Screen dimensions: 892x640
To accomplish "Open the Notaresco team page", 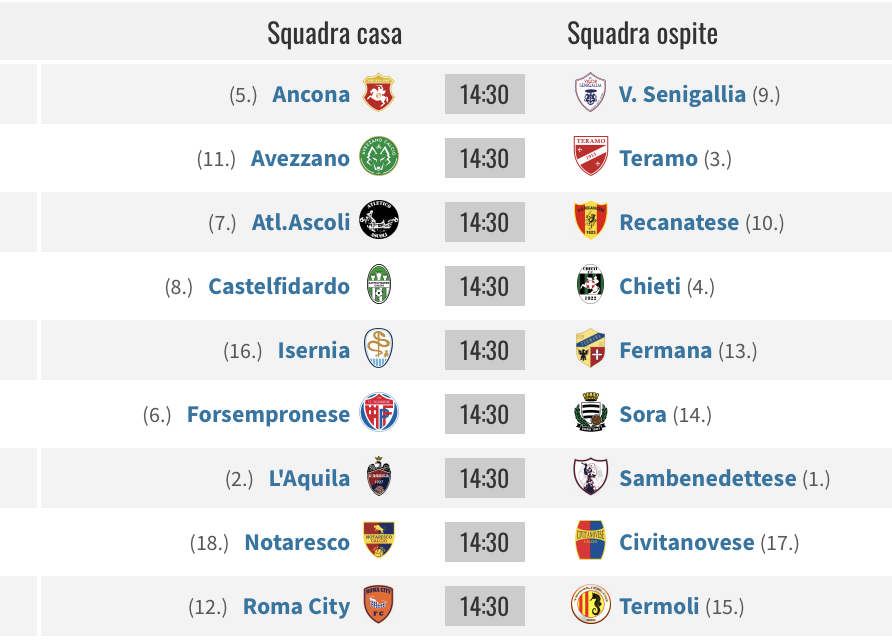I will [297, 542].
